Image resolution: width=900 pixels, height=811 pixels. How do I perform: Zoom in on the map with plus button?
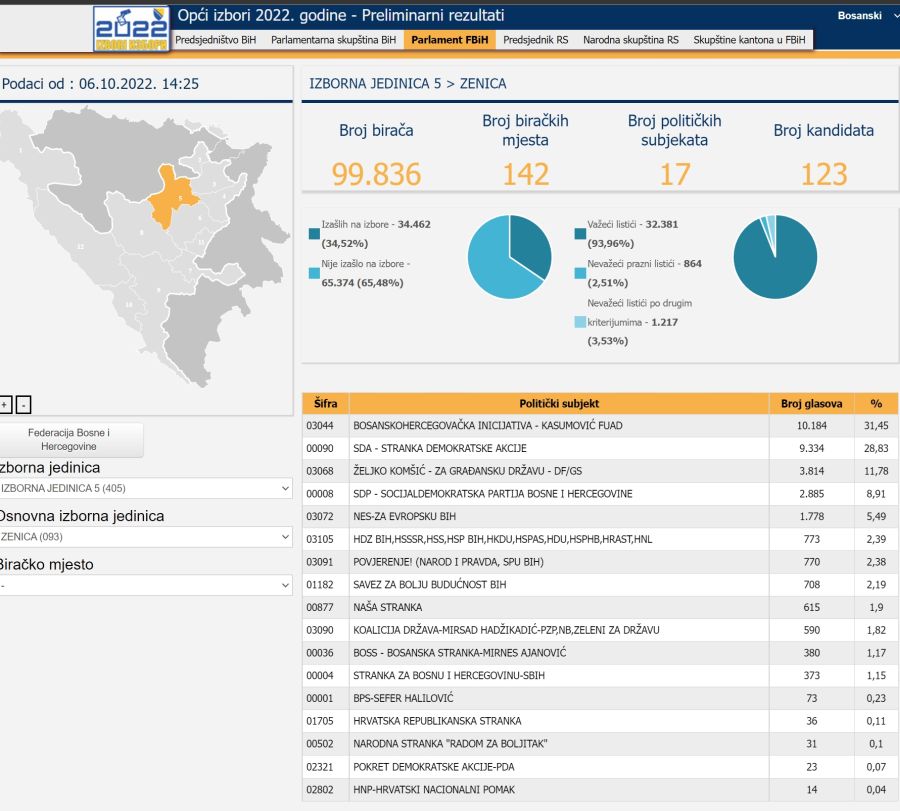[x=5, y=405]
